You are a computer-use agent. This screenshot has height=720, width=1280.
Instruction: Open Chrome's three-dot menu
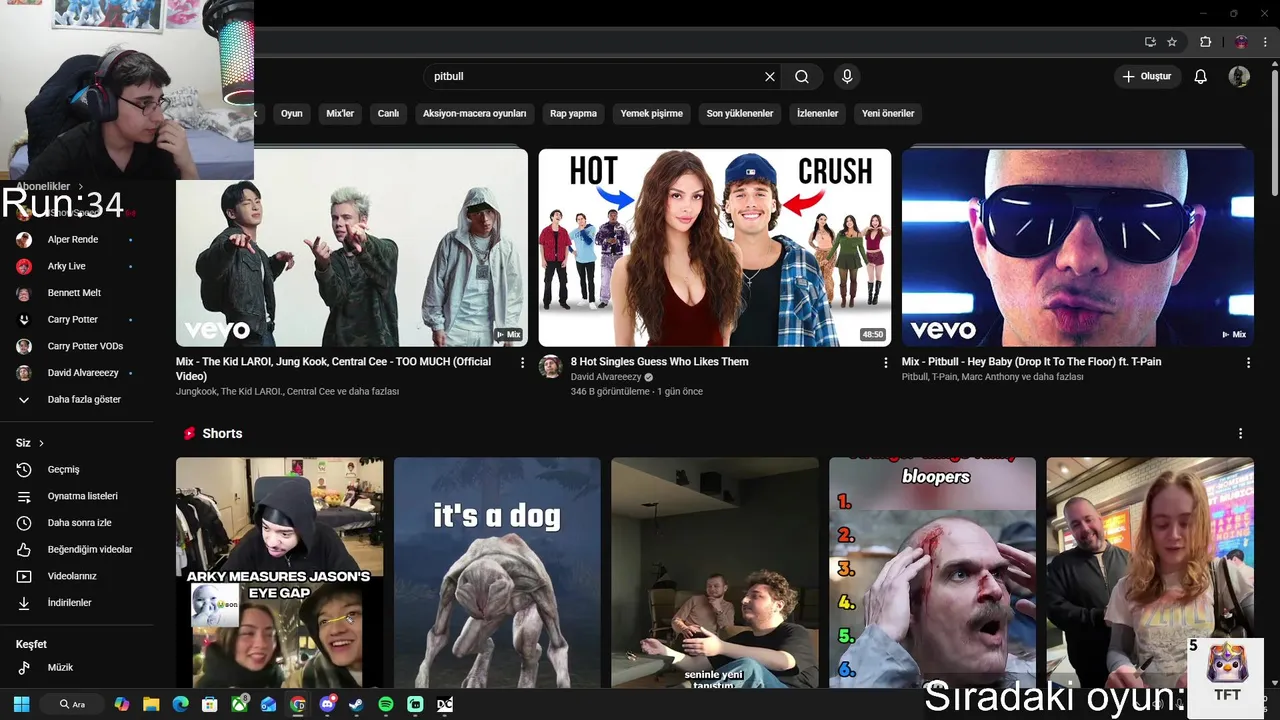1265,42
